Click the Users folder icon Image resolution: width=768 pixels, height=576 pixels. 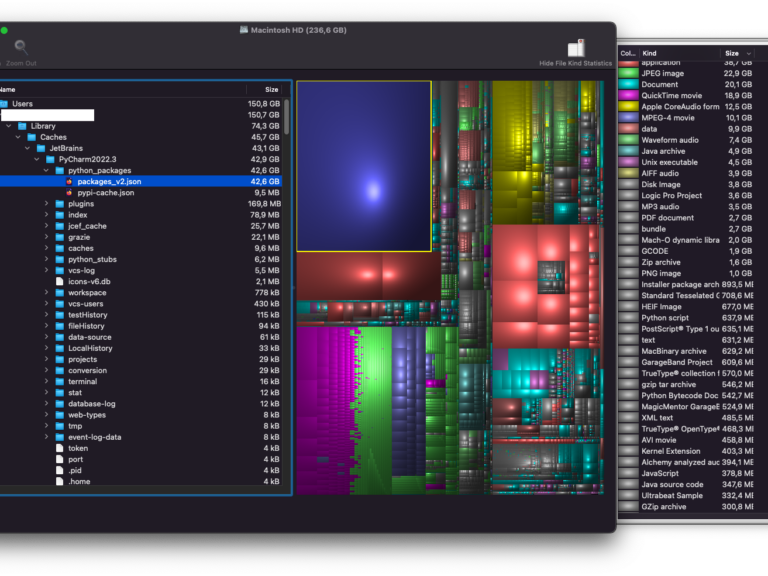coord(4,104)
